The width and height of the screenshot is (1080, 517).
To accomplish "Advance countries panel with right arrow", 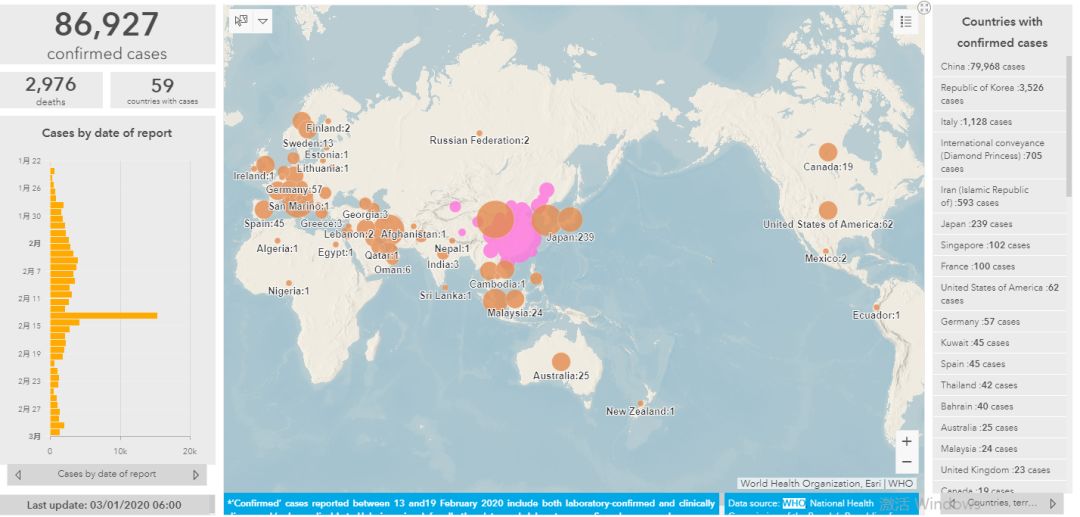I will (x=1052, y=503).
